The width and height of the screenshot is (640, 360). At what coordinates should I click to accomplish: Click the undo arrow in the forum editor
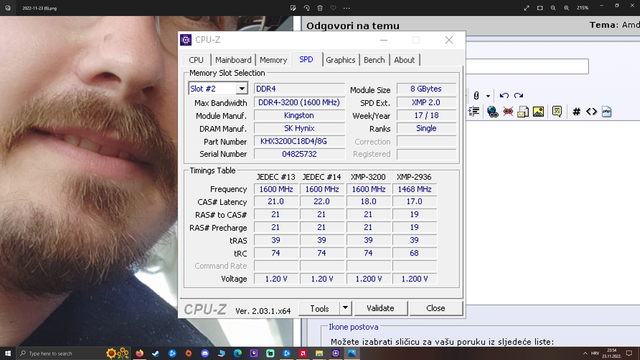point(504,96)
